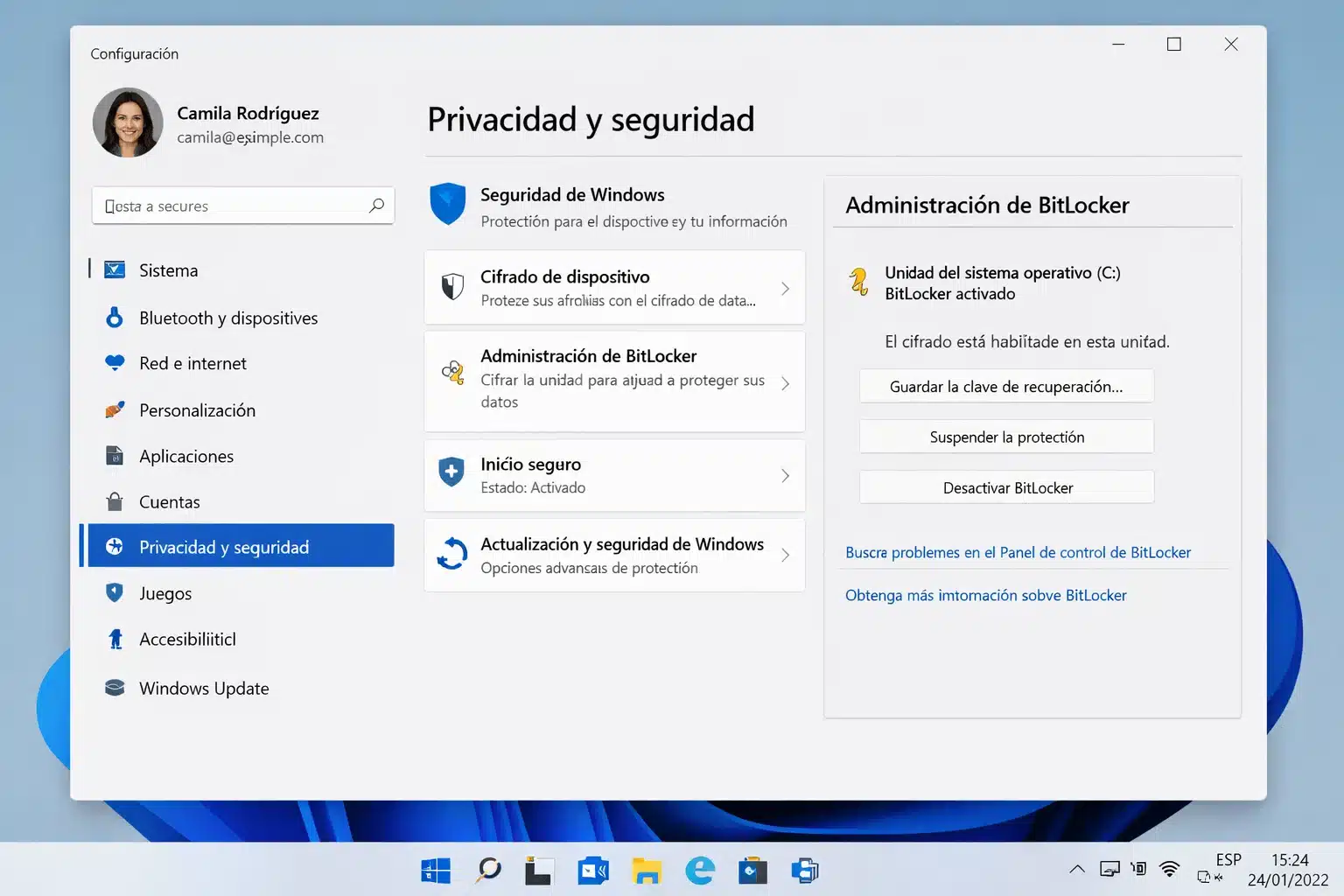Click the Wi-Fi icon in the system tray
The height and width of the screenshot is (896, 1344).
click(x=1169, y=869)
